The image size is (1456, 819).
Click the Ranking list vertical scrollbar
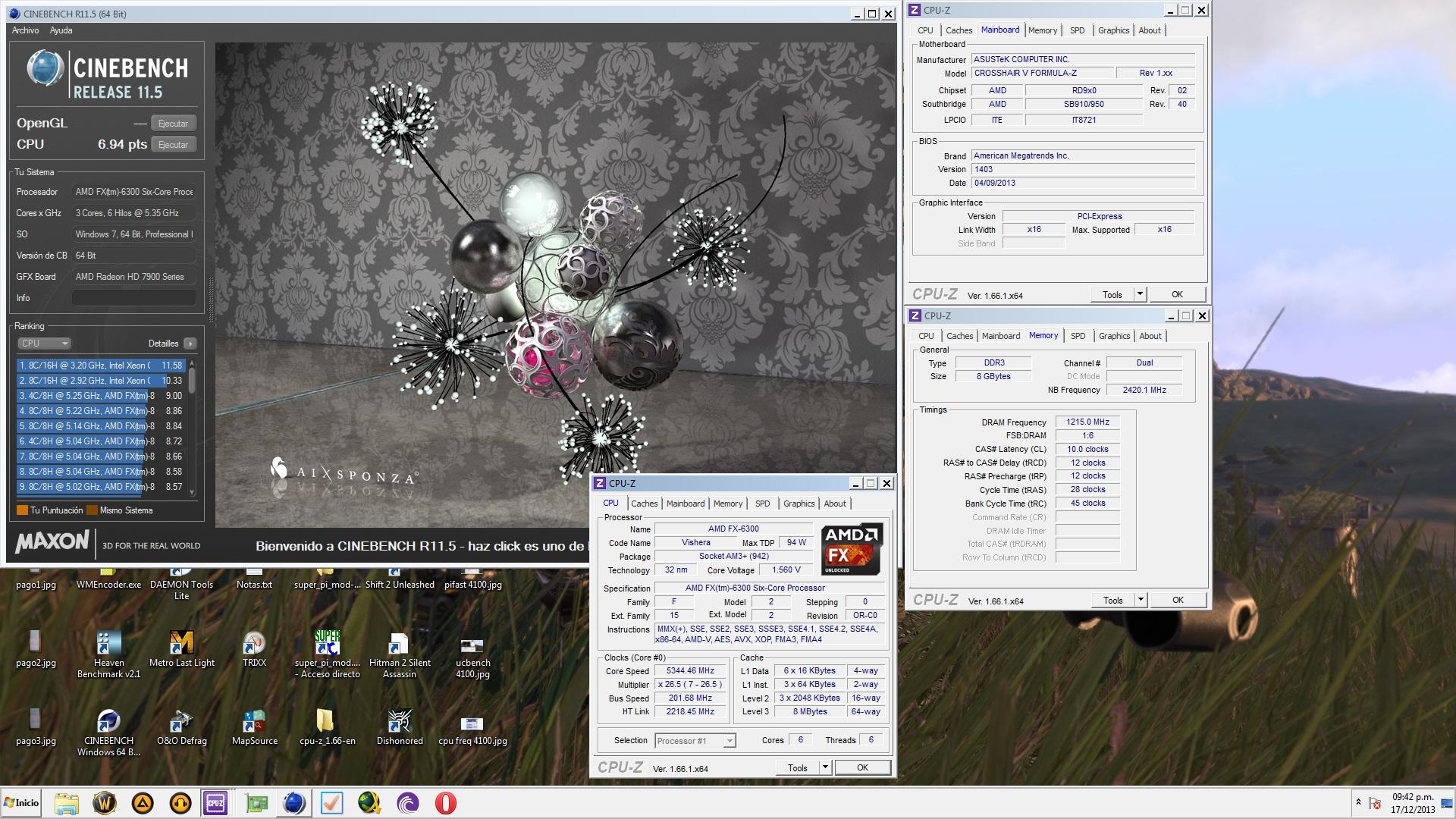click(x=192, y=428)
